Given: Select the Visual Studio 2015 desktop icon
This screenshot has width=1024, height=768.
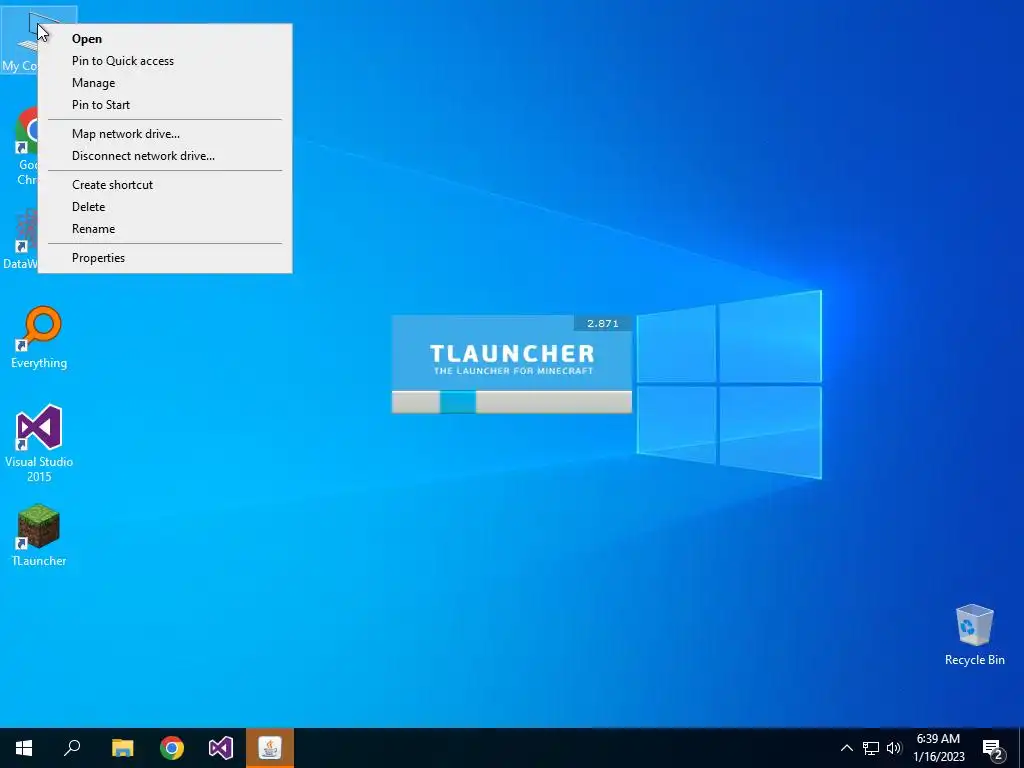Looking at the screenshot, I should [39, 443].
